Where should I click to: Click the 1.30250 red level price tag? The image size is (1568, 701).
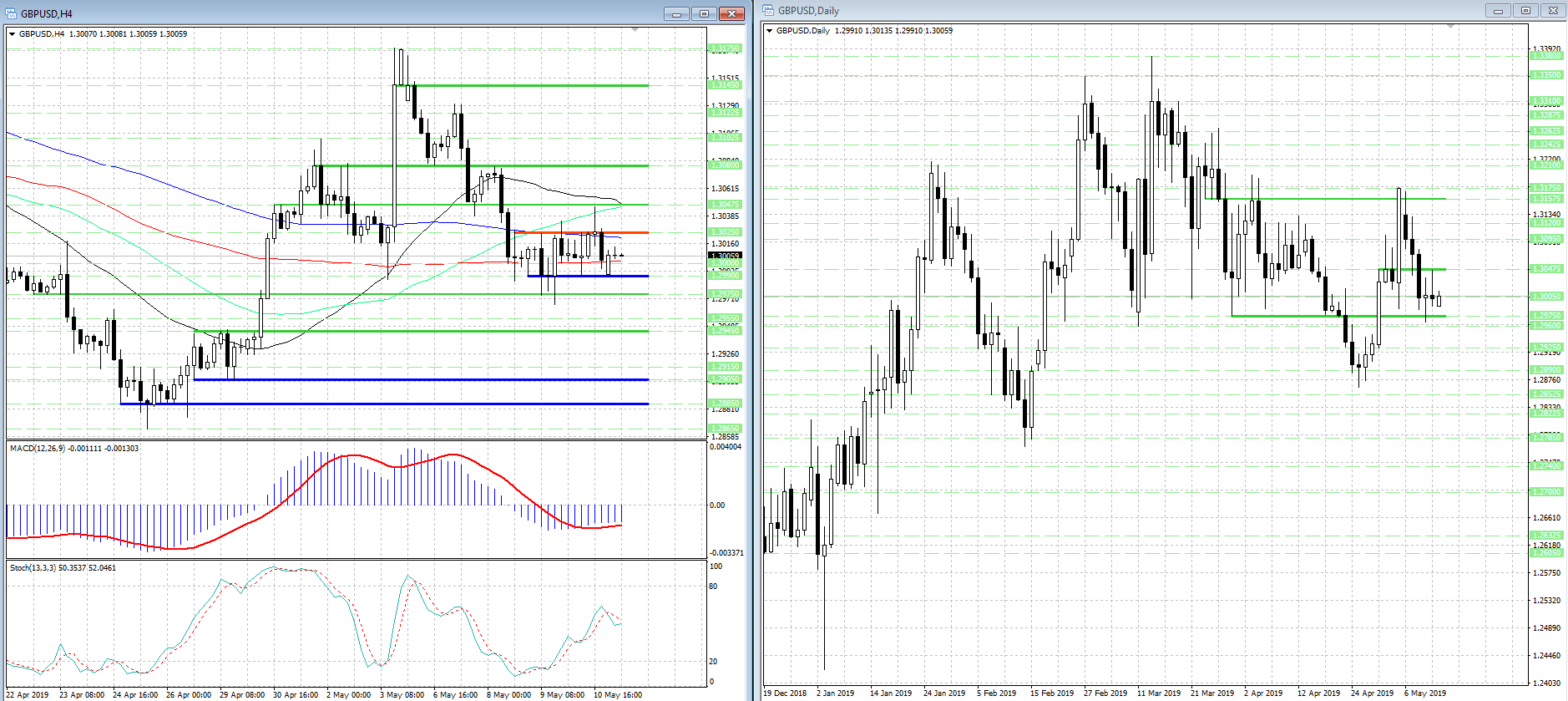pyautogui.click(x=724, y=232)
